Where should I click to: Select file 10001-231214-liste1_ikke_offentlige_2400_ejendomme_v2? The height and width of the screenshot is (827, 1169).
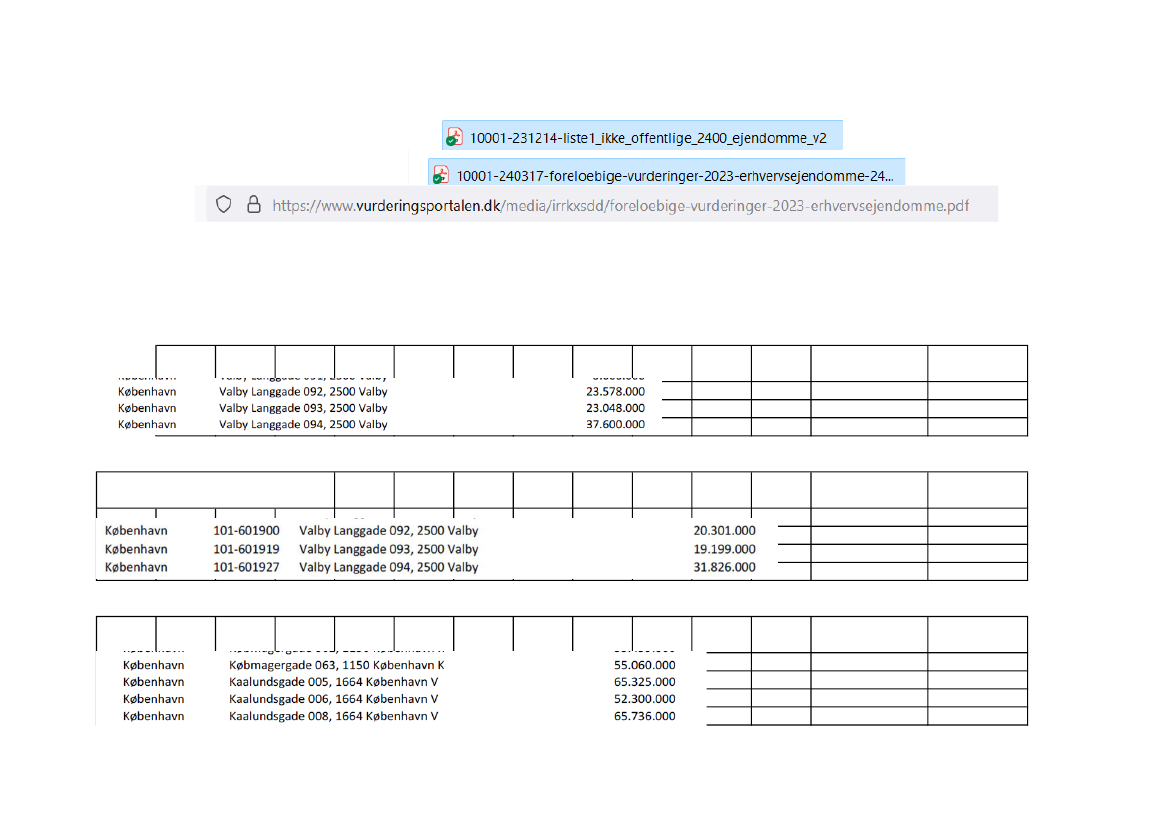point(648,137)
